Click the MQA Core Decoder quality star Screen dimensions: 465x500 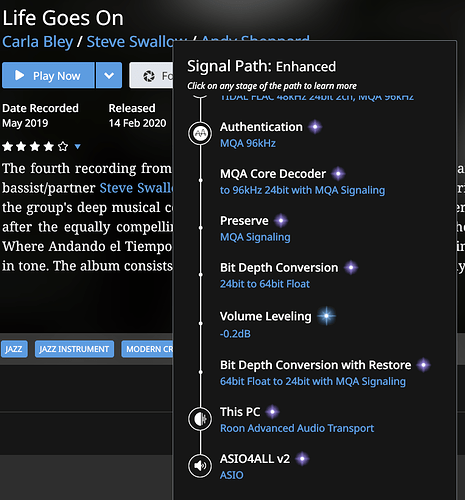pyautogui.click(x=338, y=174)
